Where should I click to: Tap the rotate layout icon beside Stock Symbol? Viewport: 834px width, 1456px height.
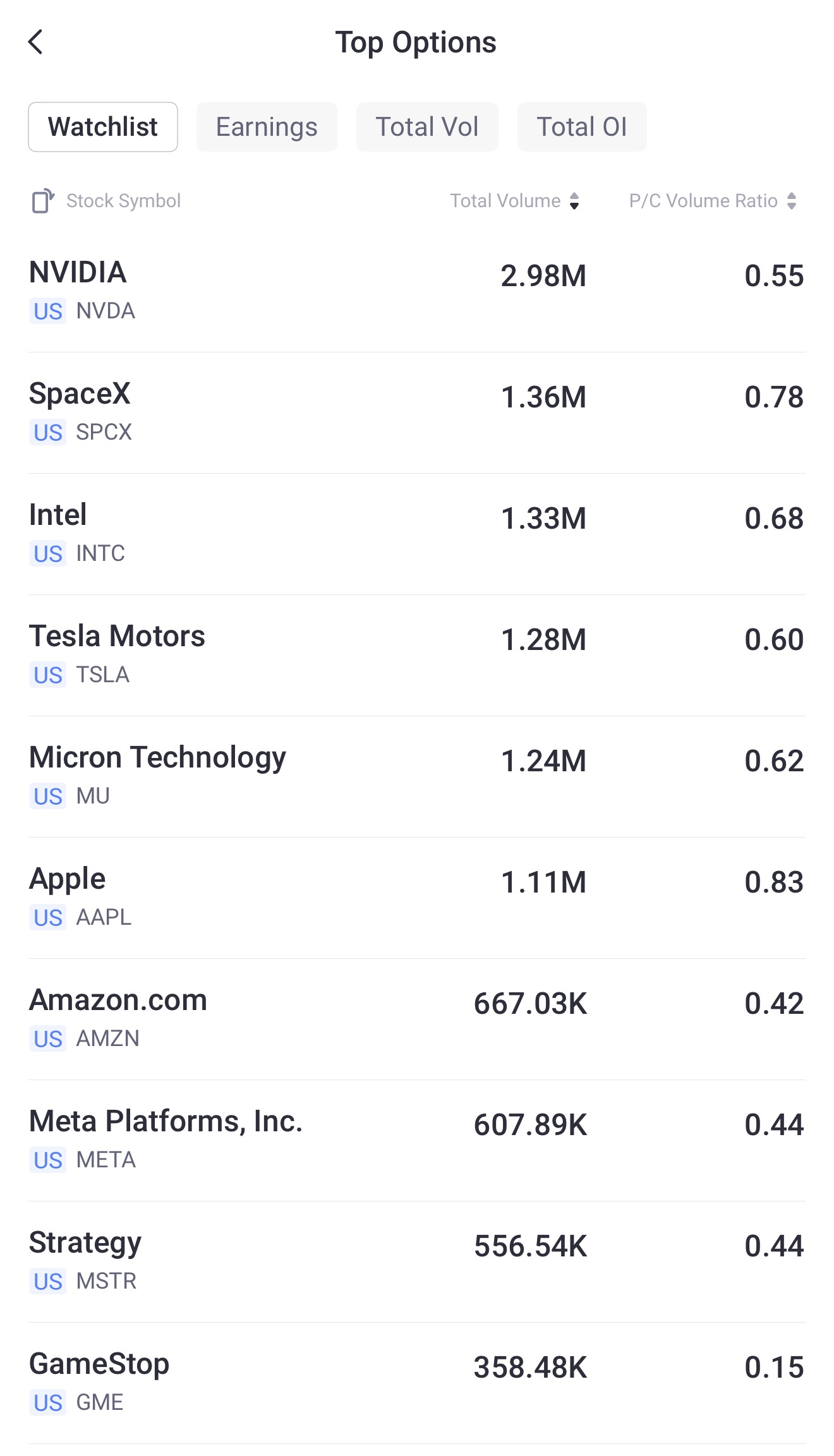(43, 201)
